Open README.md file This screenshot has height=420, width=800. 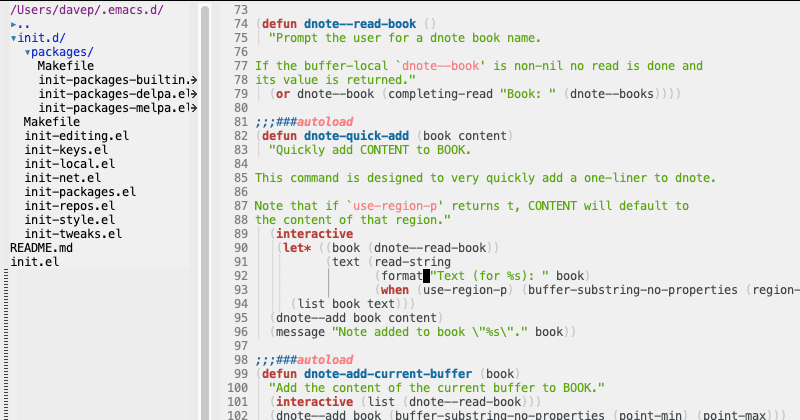41,248
